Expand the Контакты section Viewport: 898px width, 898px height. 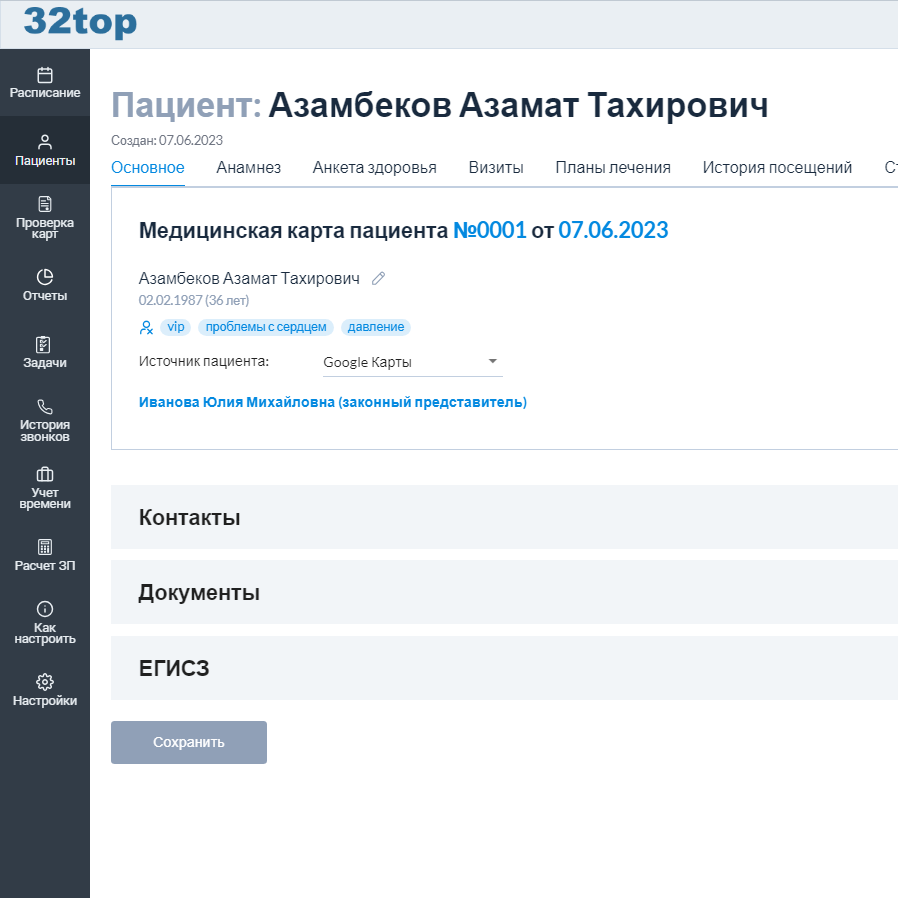(504, 517)
